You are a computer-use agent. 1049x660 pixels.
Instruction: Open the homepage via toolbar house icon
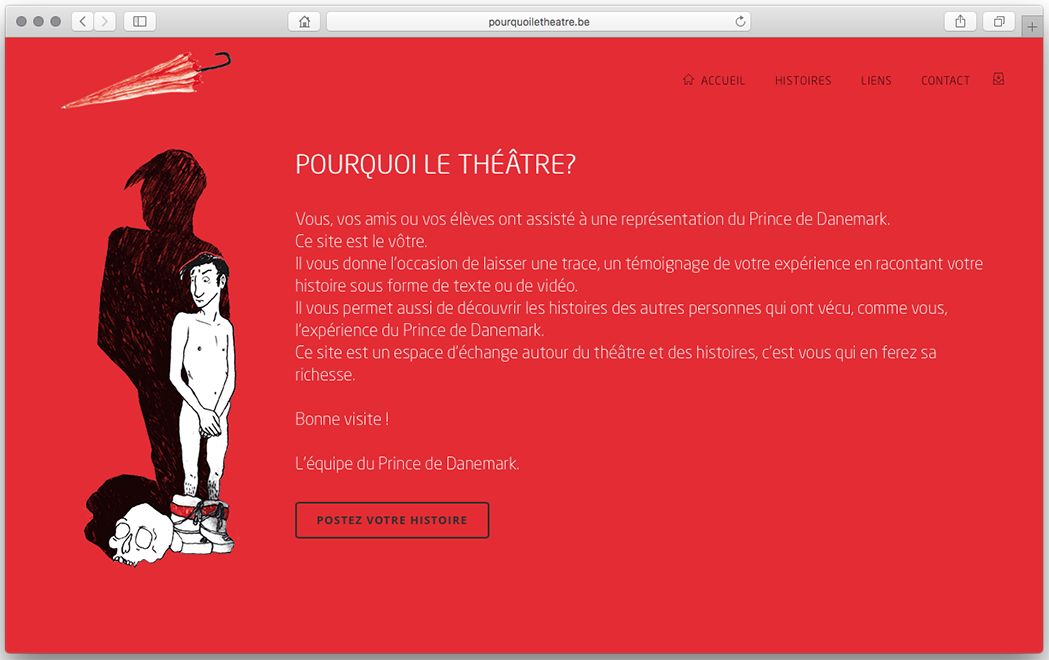(x=304, y=21)
